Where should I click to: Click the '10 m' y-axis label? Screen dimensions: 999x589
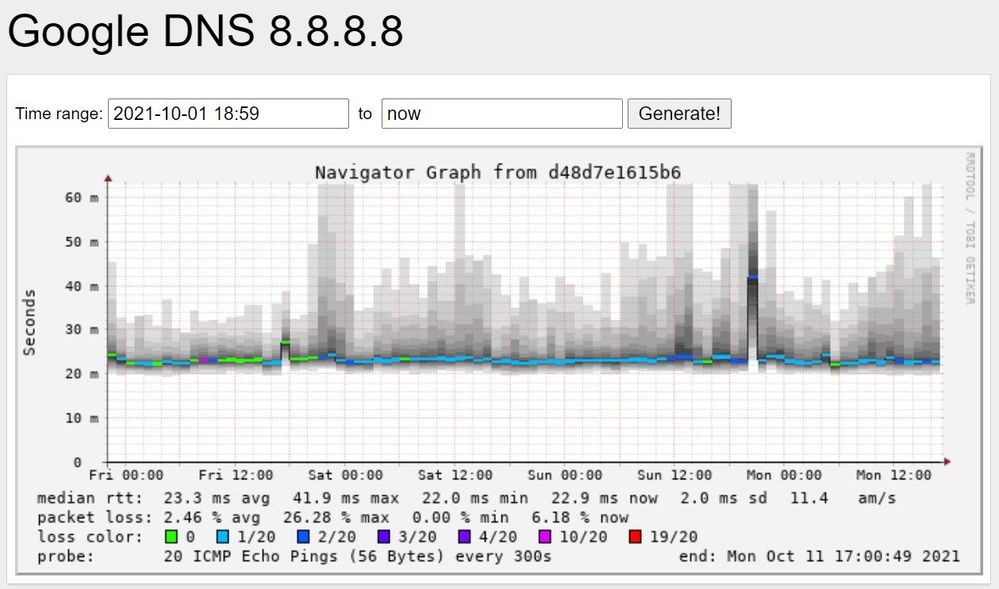click(82, 418)
